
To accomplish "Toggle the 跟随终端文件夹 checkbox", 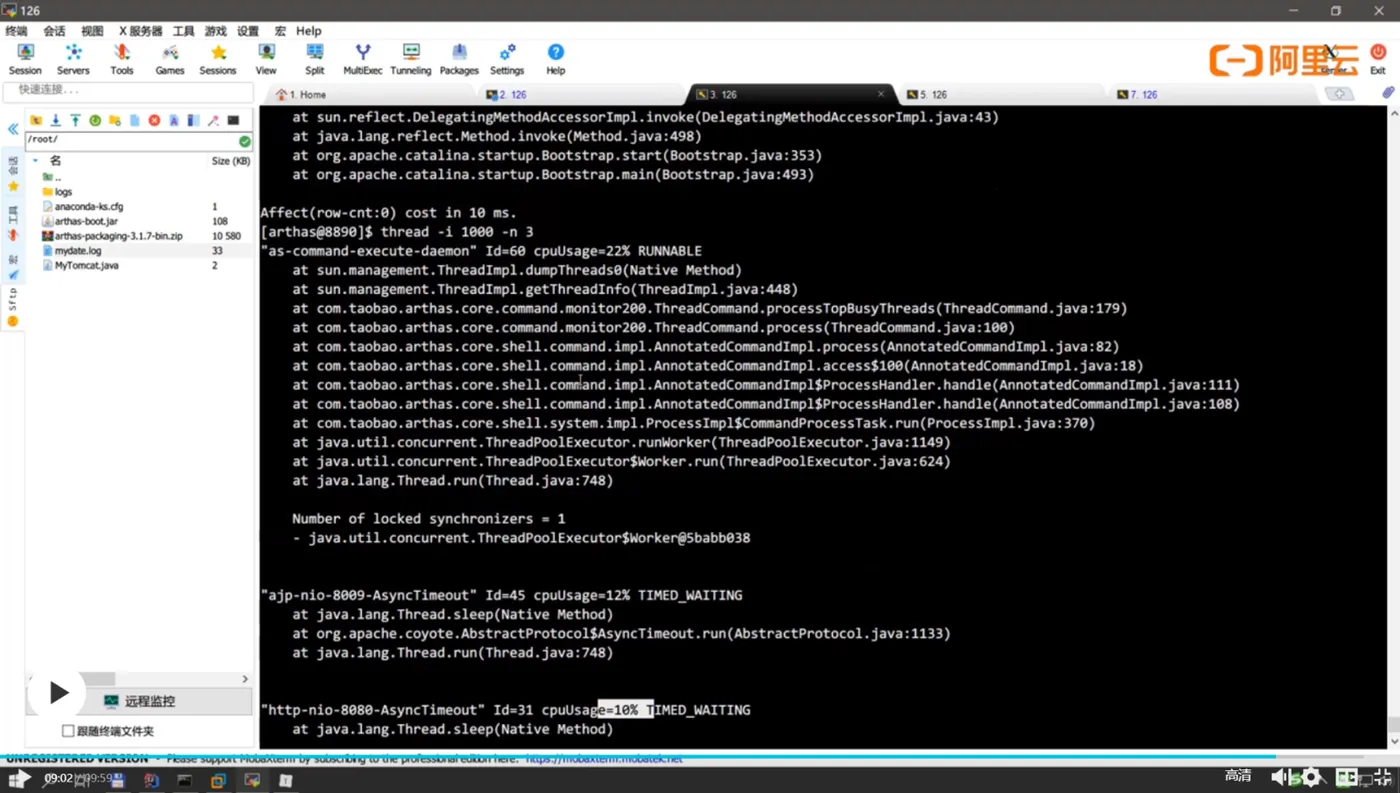I will click(x=68, y=731).
